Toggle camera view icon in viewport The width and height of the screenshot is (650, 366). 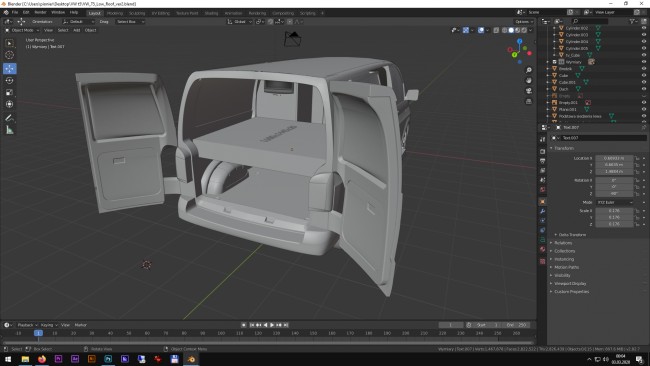(x=529, y=91)
